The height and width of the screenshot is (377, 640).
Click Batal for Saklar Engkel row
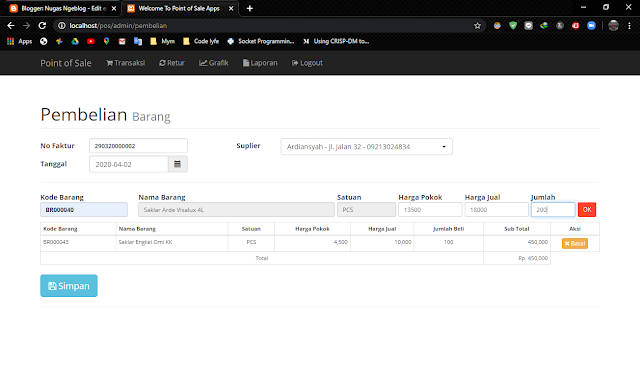(575, 244)
